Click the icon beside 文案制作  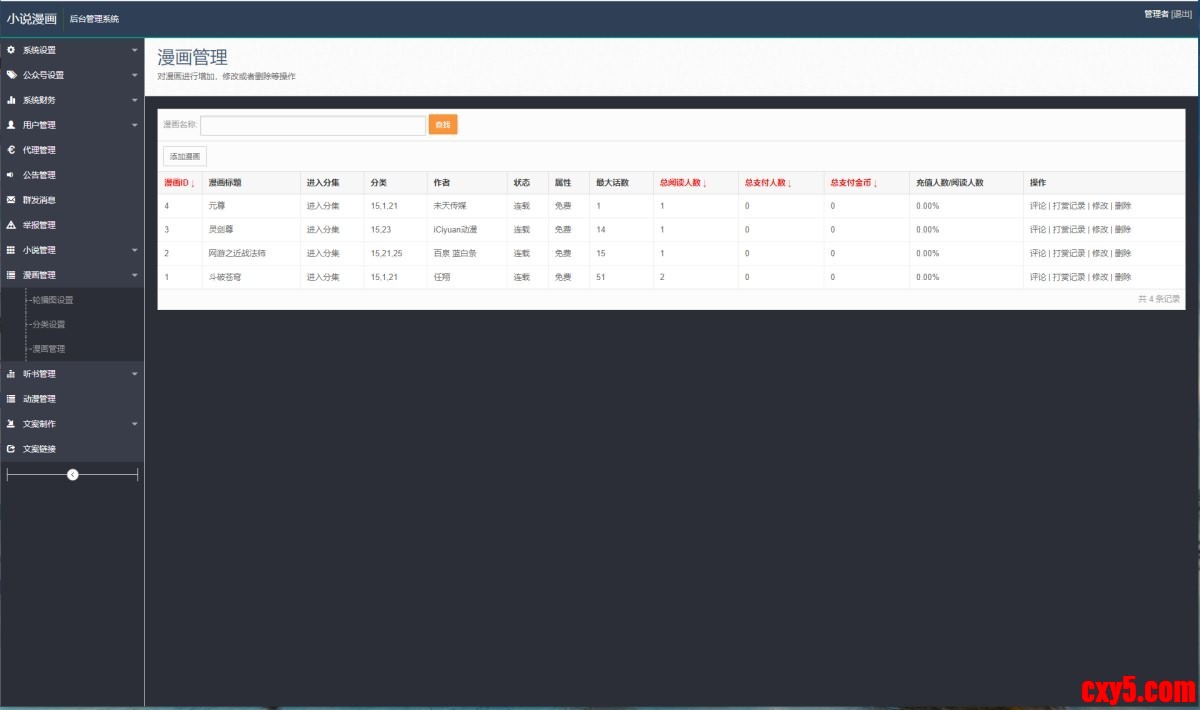[11, 424]
